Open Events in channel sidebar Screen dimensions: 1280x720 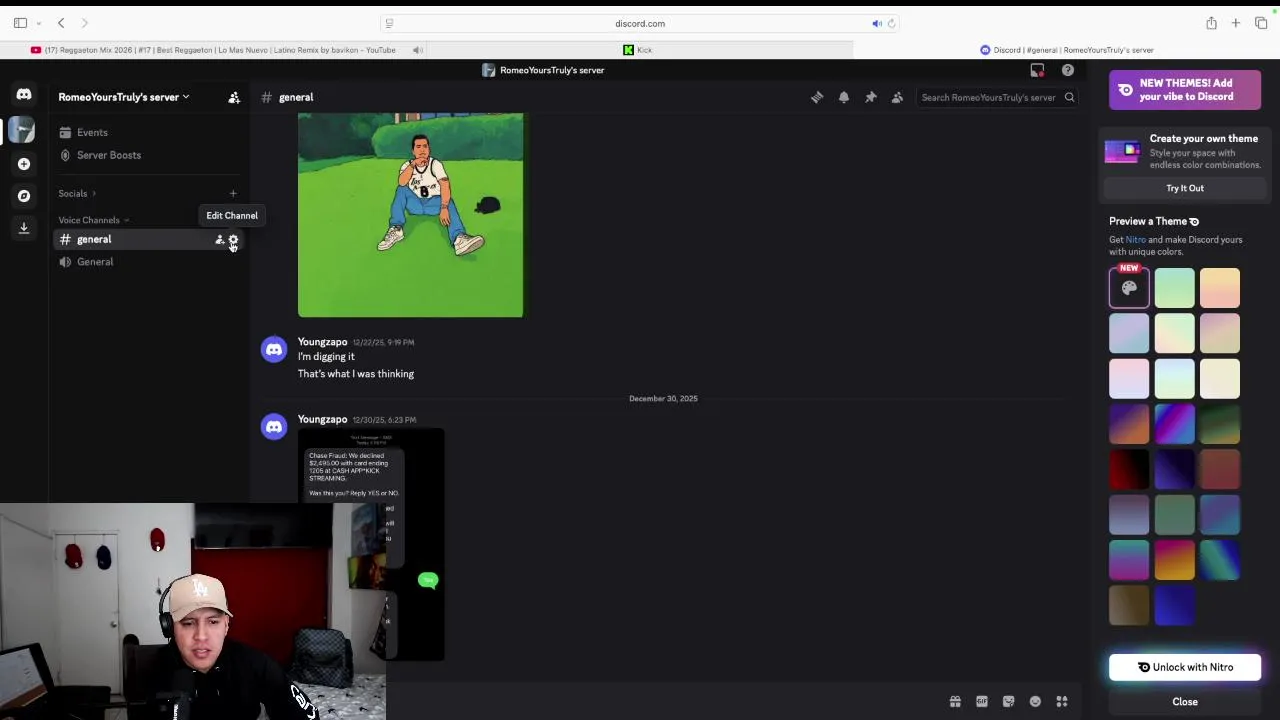pos(148,132)
